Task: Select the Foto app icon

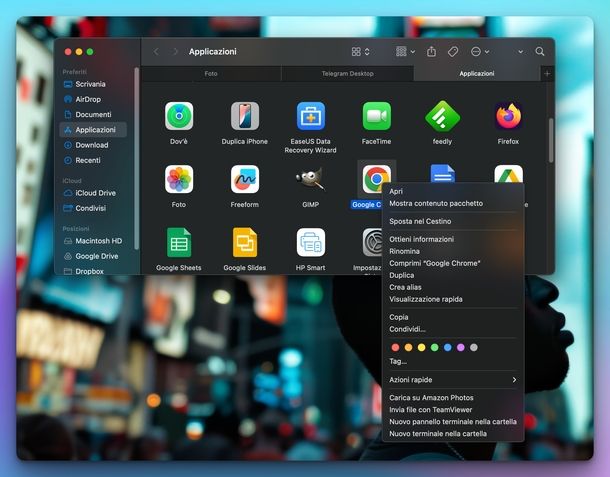Action: (x=179, y=179)
